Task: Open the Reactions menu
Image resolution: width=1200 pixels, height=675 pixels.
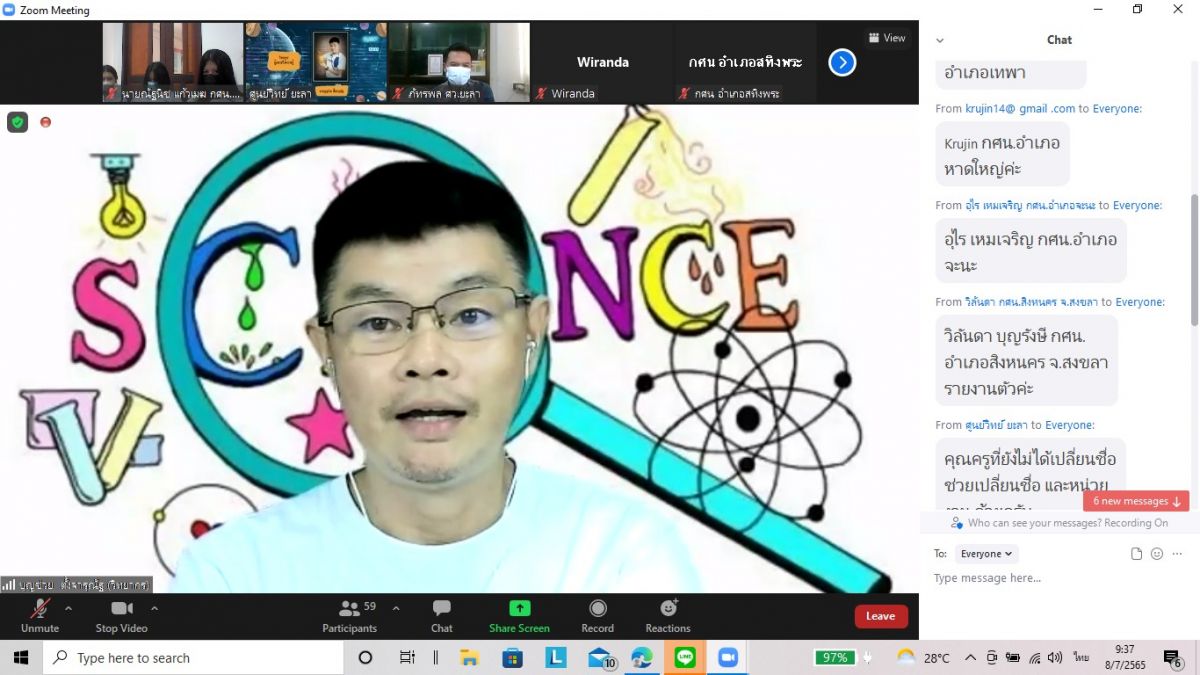Action: click(x=668, y=609)
